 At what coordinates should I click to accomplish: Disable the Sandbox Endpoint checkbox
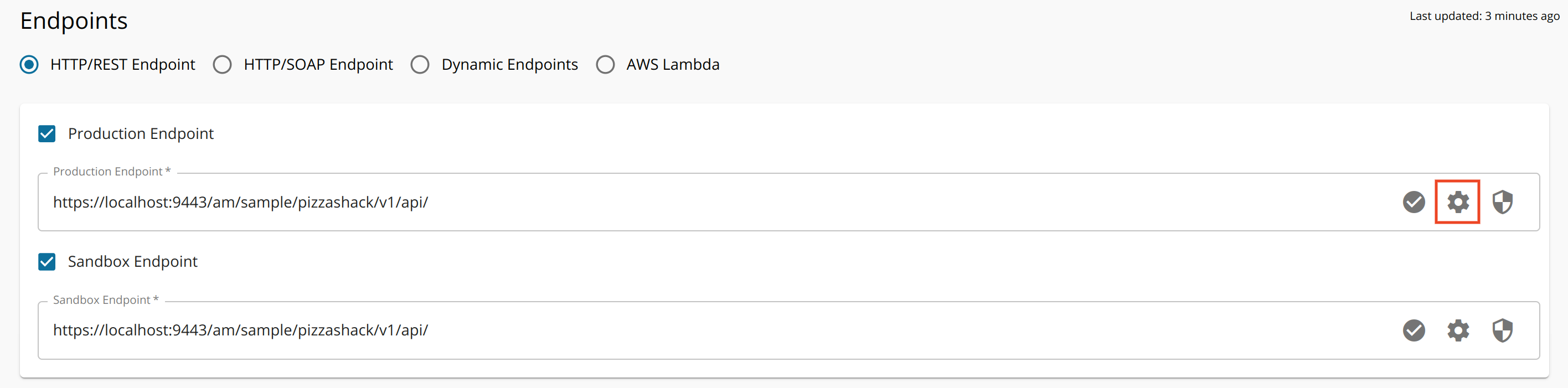[x=47, y=261]
